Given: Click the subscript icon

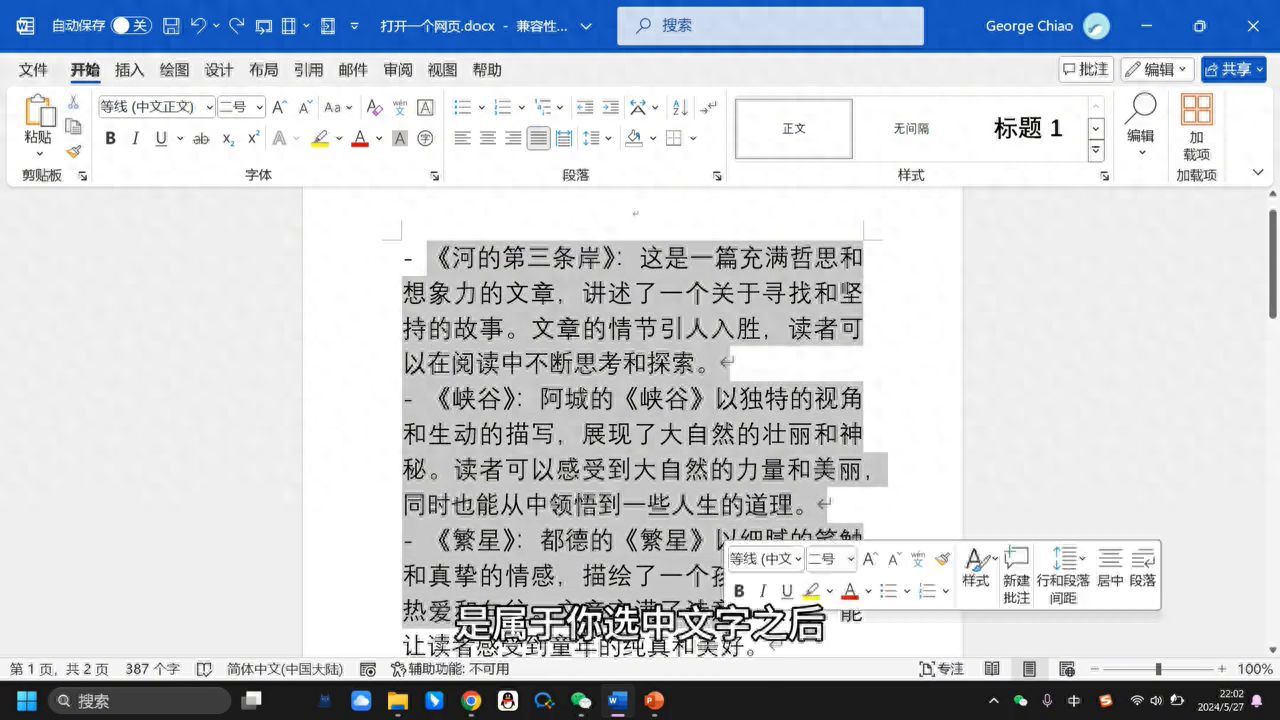Looking at the screenshot, I should pos(228,138).
